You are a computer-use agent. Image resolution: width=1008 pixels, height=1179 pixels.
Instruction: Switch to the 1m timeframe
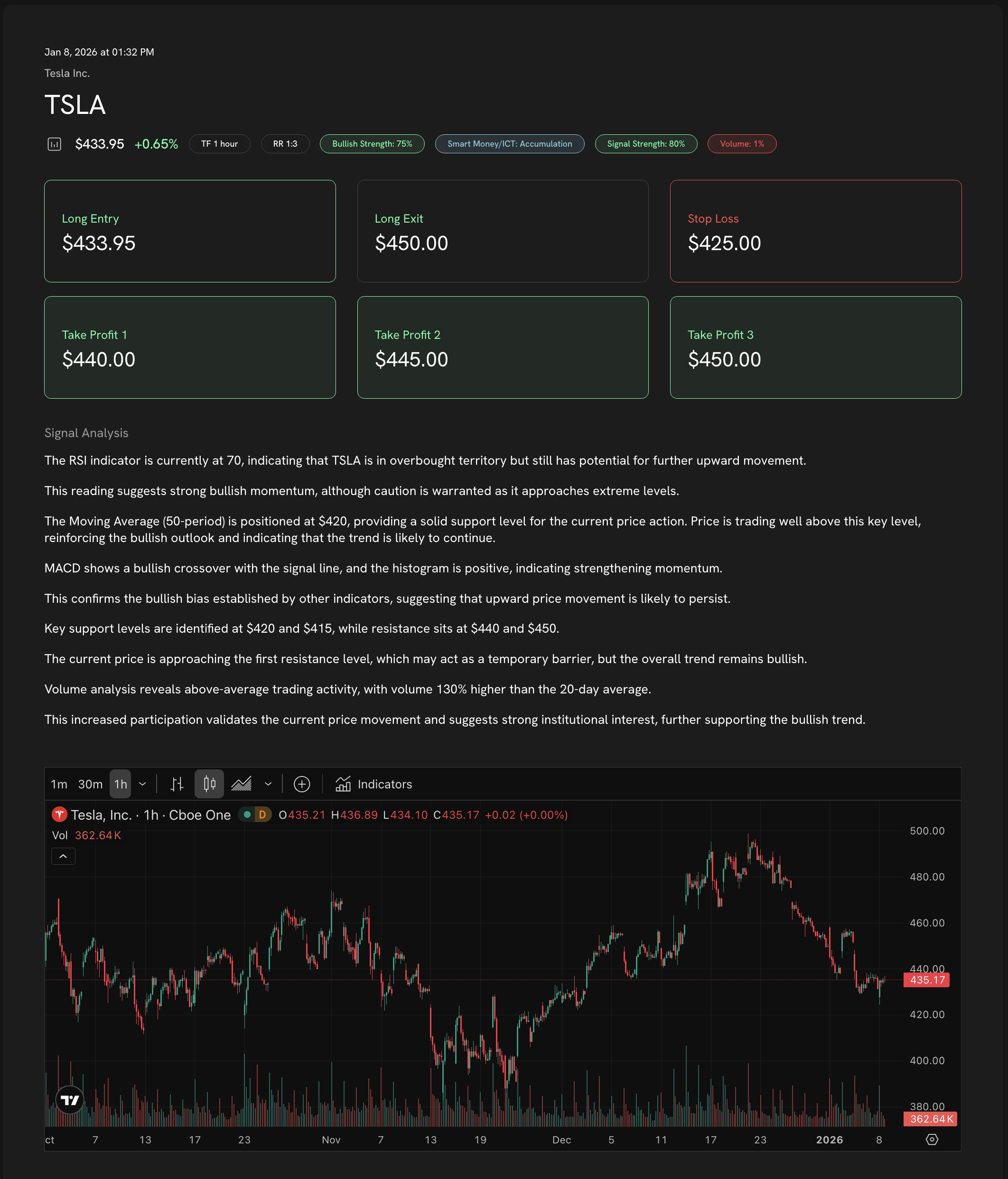(x=58, y=784)
